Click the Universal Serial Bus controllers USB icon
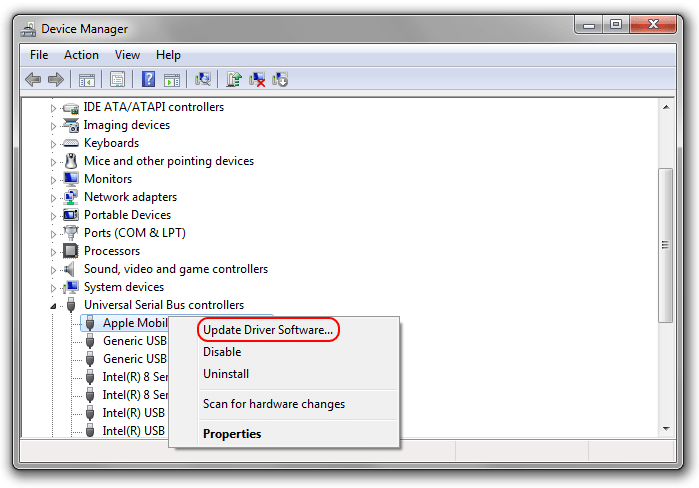Image resolution: width=699 pixels, height=488 pixels. point(70,305)
